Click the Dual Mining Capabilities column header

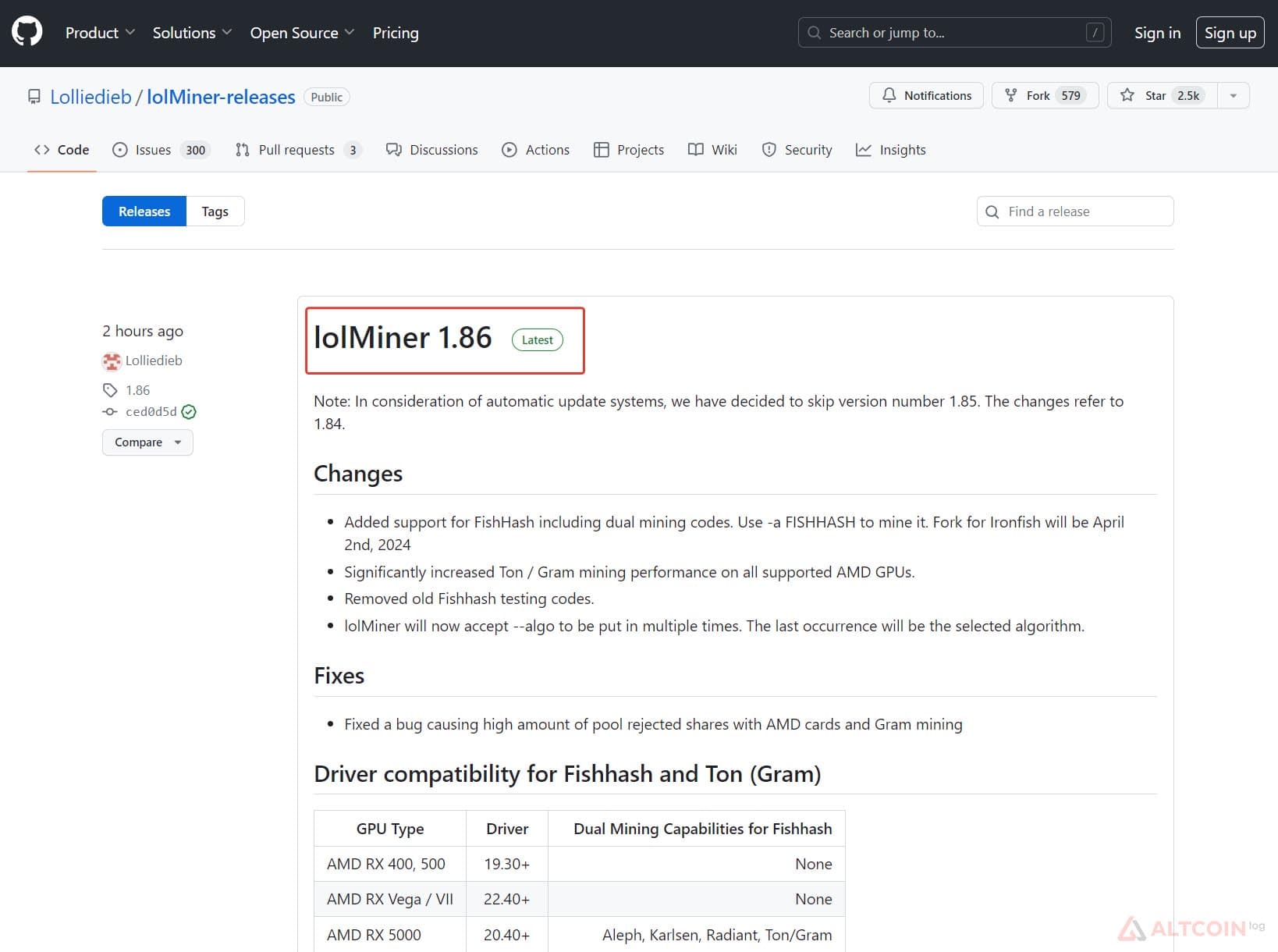coord(697,829)
